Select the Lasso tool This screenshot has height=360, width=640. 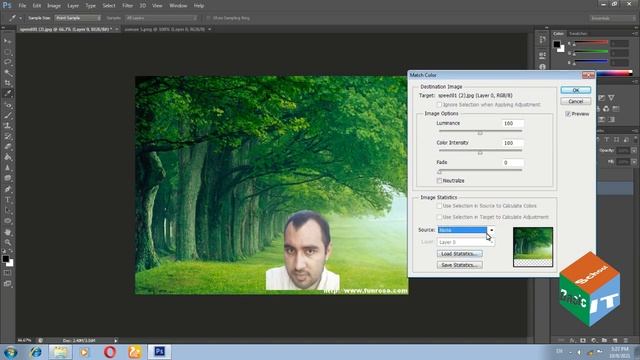point(8,62)
